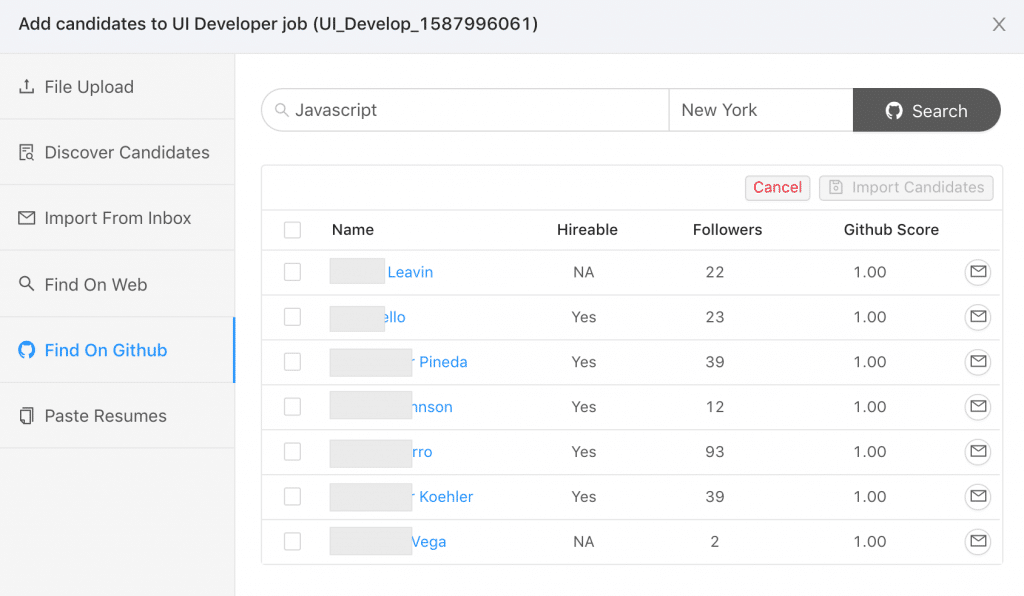Image resolution: width=1024 pixels, height=596 pixels.
Task: Tick the select-all checkbox in table header
Action: [x=292, y=230]
